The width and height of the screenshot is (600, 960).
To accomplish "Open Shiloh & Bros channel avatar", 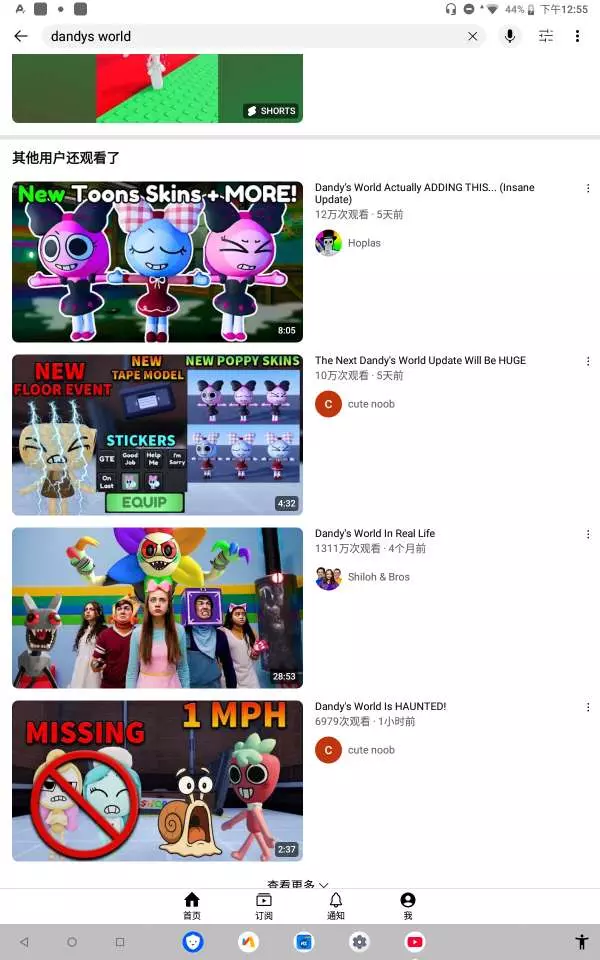I will pos(328,577).
